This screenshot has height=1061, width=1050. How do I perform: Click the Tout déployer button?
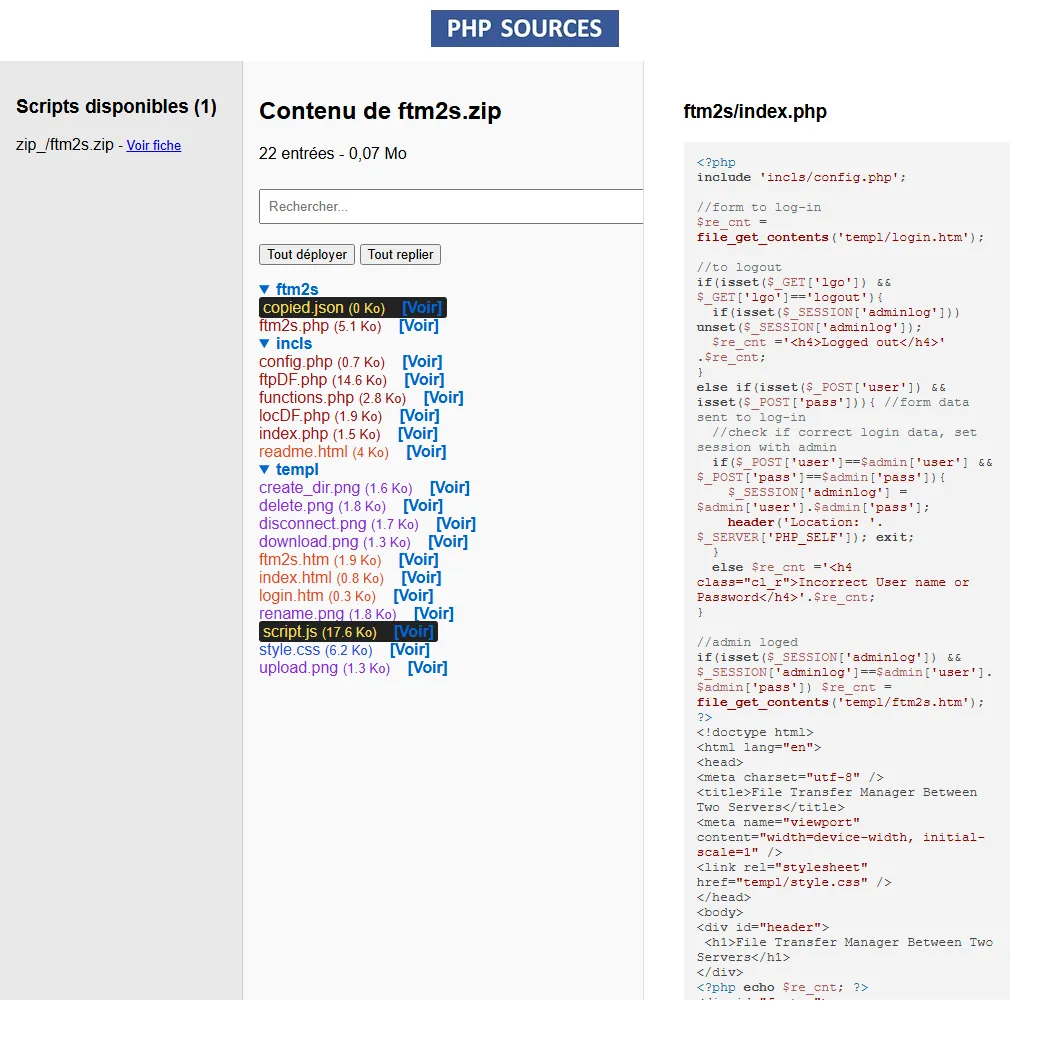pos(306,255)
